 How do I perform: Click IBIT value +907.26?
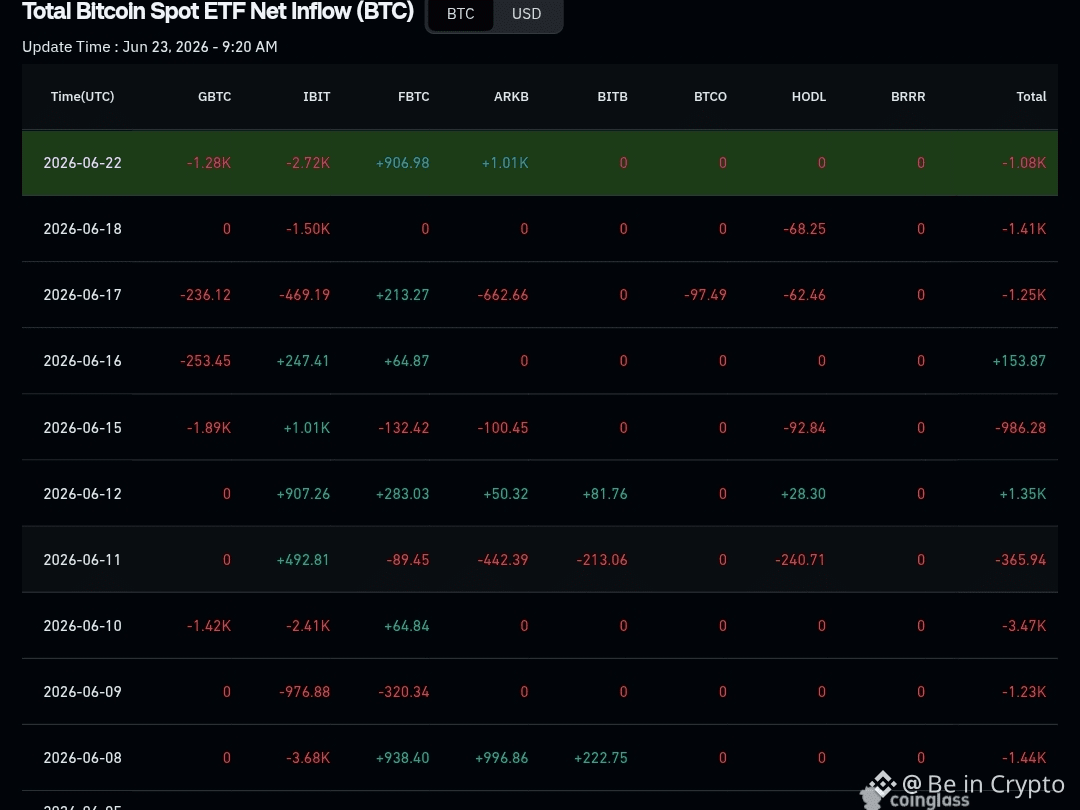tap(303, 494)
